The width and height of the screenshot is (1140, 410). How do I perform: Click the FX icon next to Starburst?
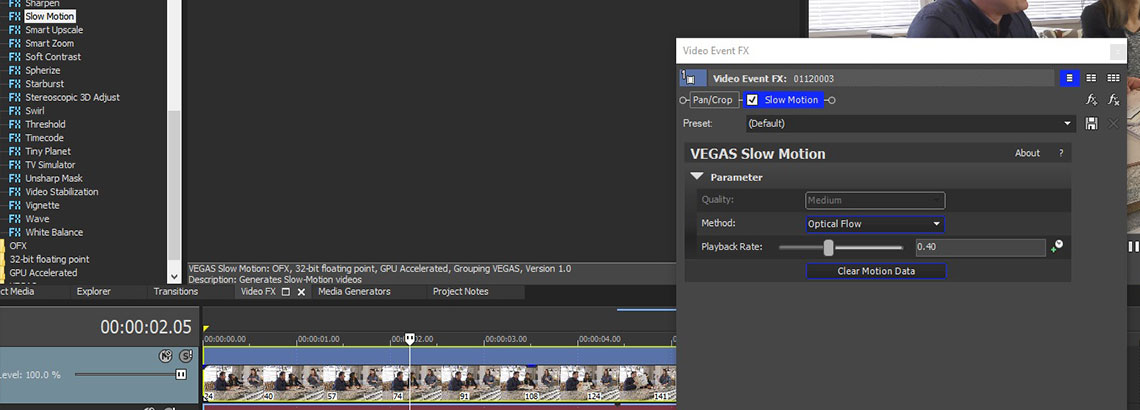pos(15,84)
